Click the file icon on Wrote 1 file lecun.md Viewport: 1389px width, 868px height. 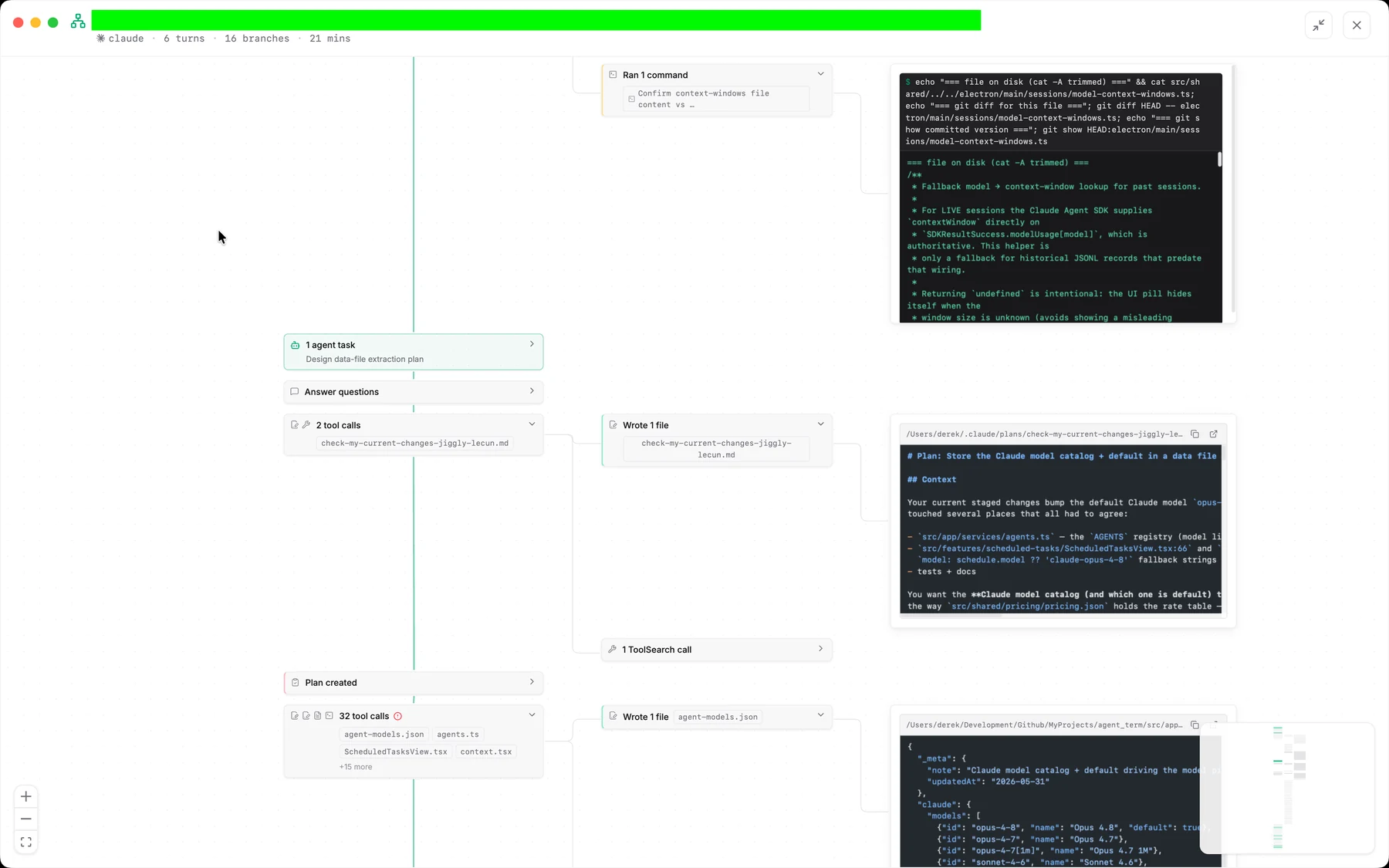click(x=613, y=425)
